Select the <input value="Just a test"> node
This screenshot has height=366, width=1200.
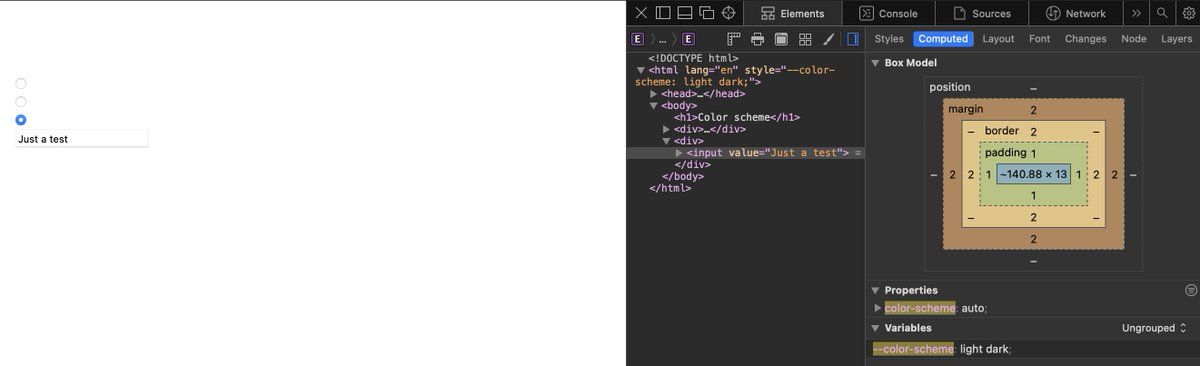coord(745,153)
